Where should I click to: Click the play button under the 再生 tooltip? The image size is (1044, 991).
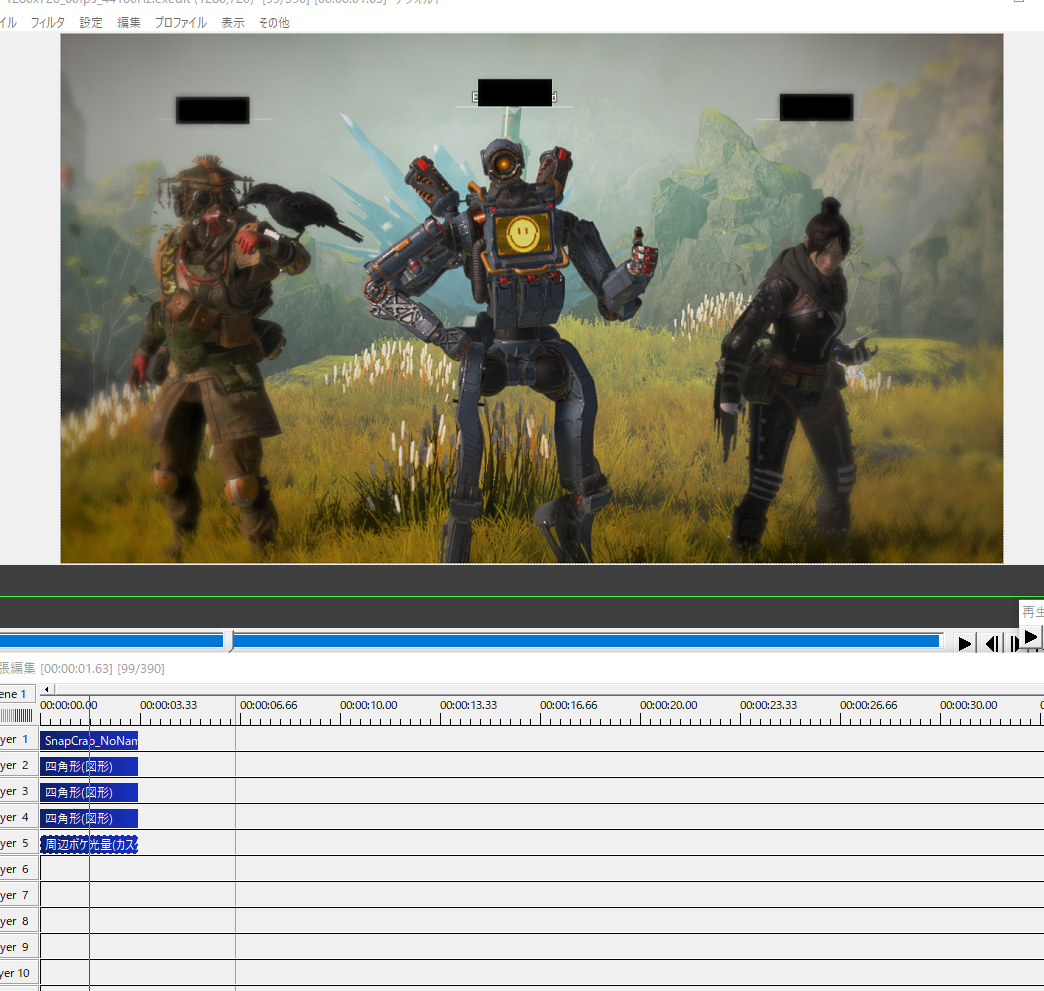point(1031,637)
